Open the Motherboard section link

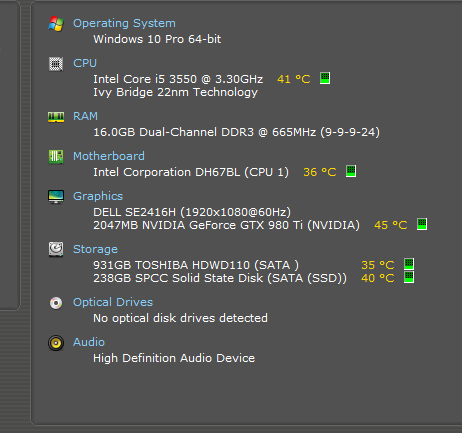tap(109, 156)
